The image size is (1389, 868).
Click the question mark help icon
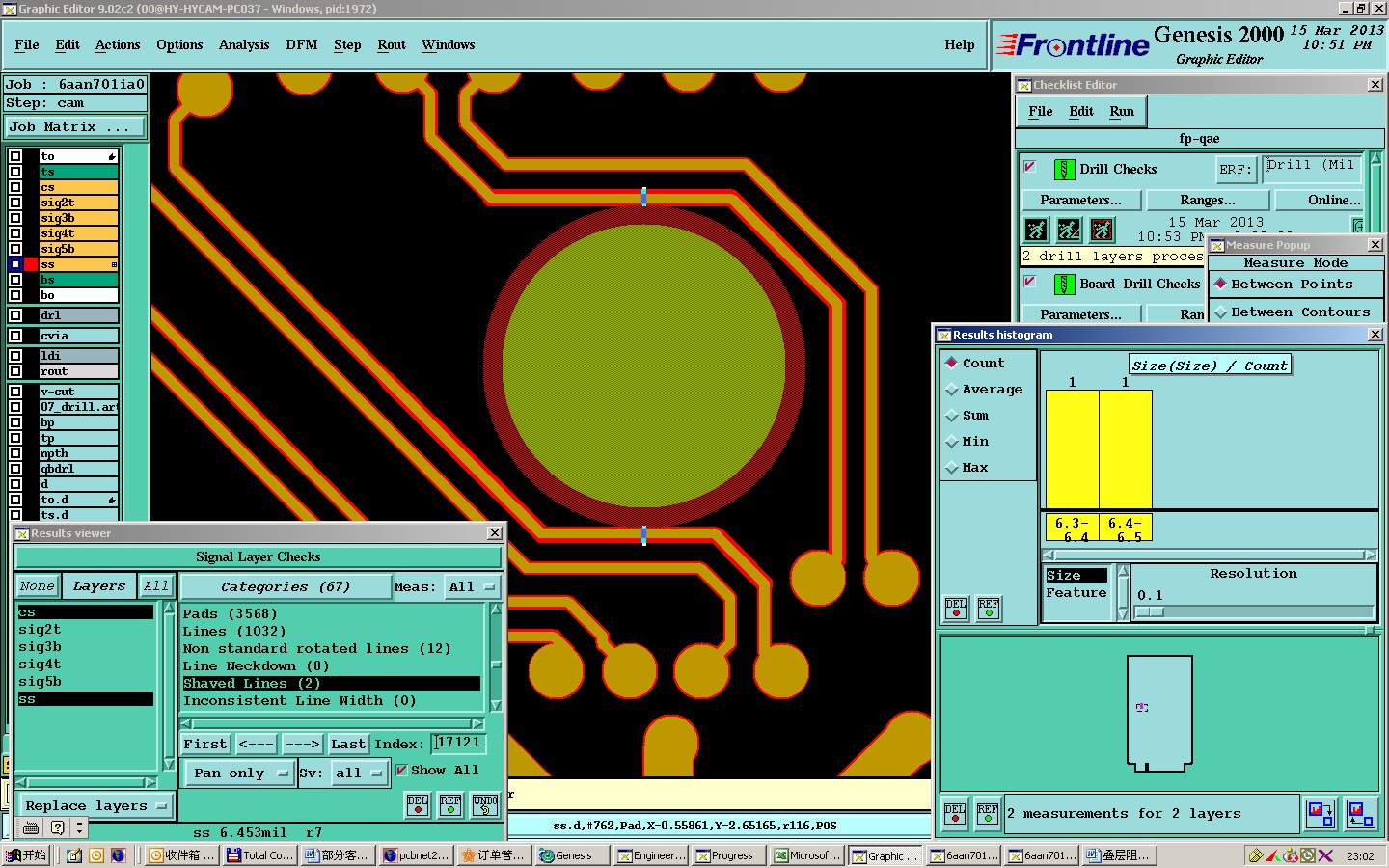[58, 827]
